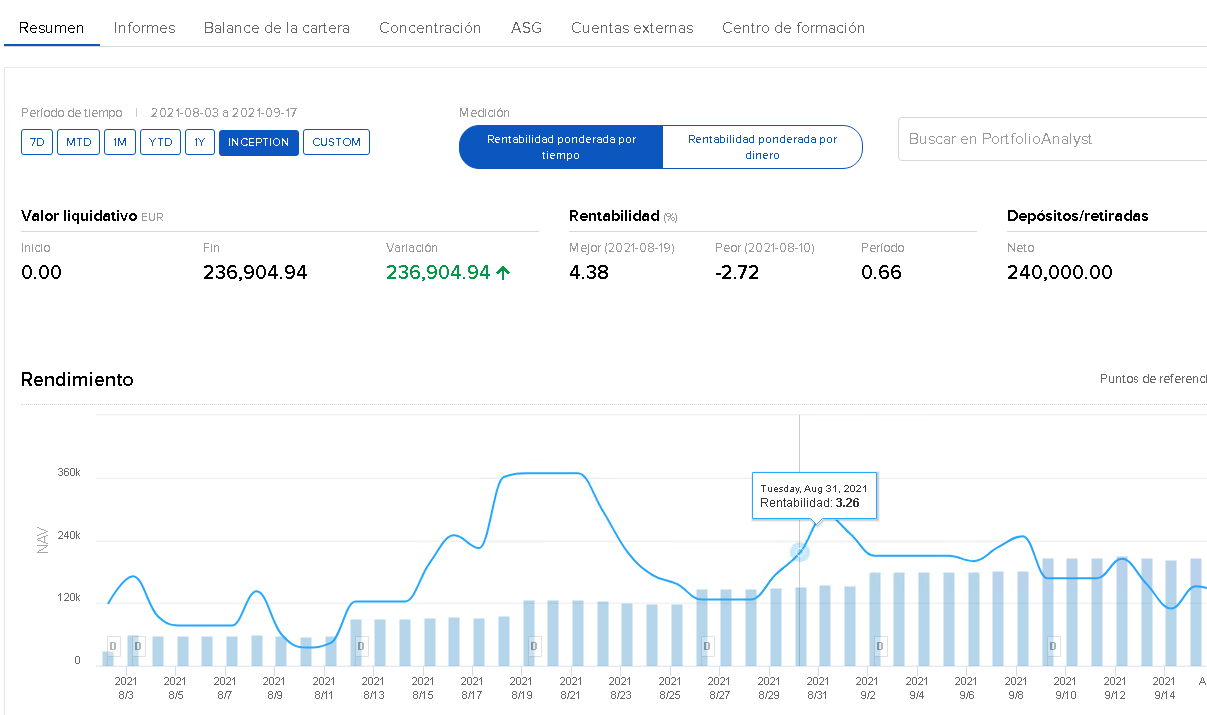Click the second D deposit marker from left
Screen dimensions: 1207x715
coord(138,646)
